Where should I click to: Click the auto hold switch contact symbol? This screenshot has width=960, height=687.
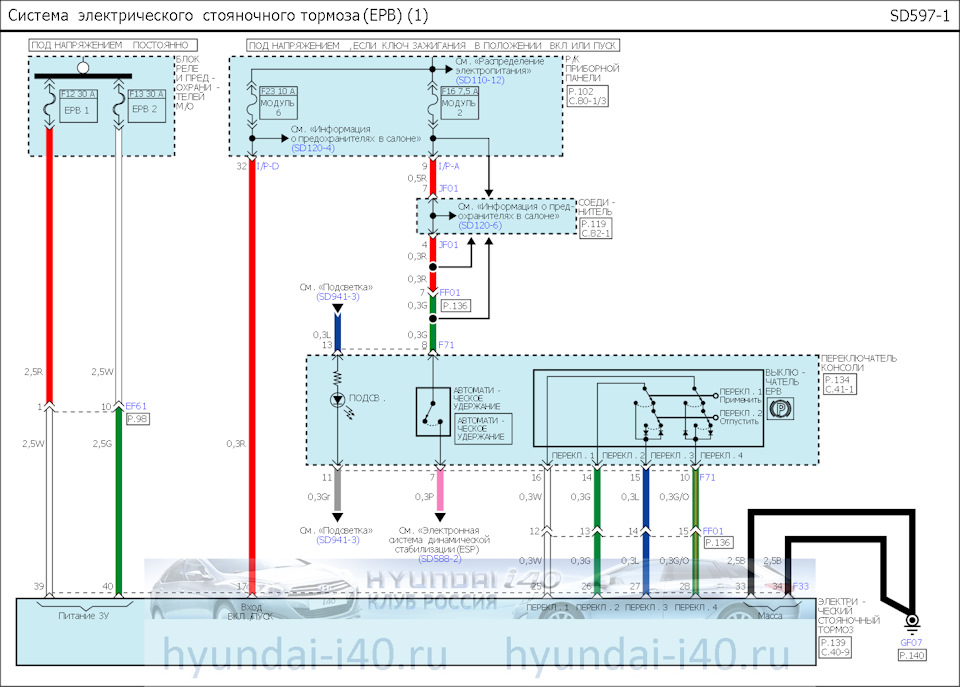click(433, 411)
